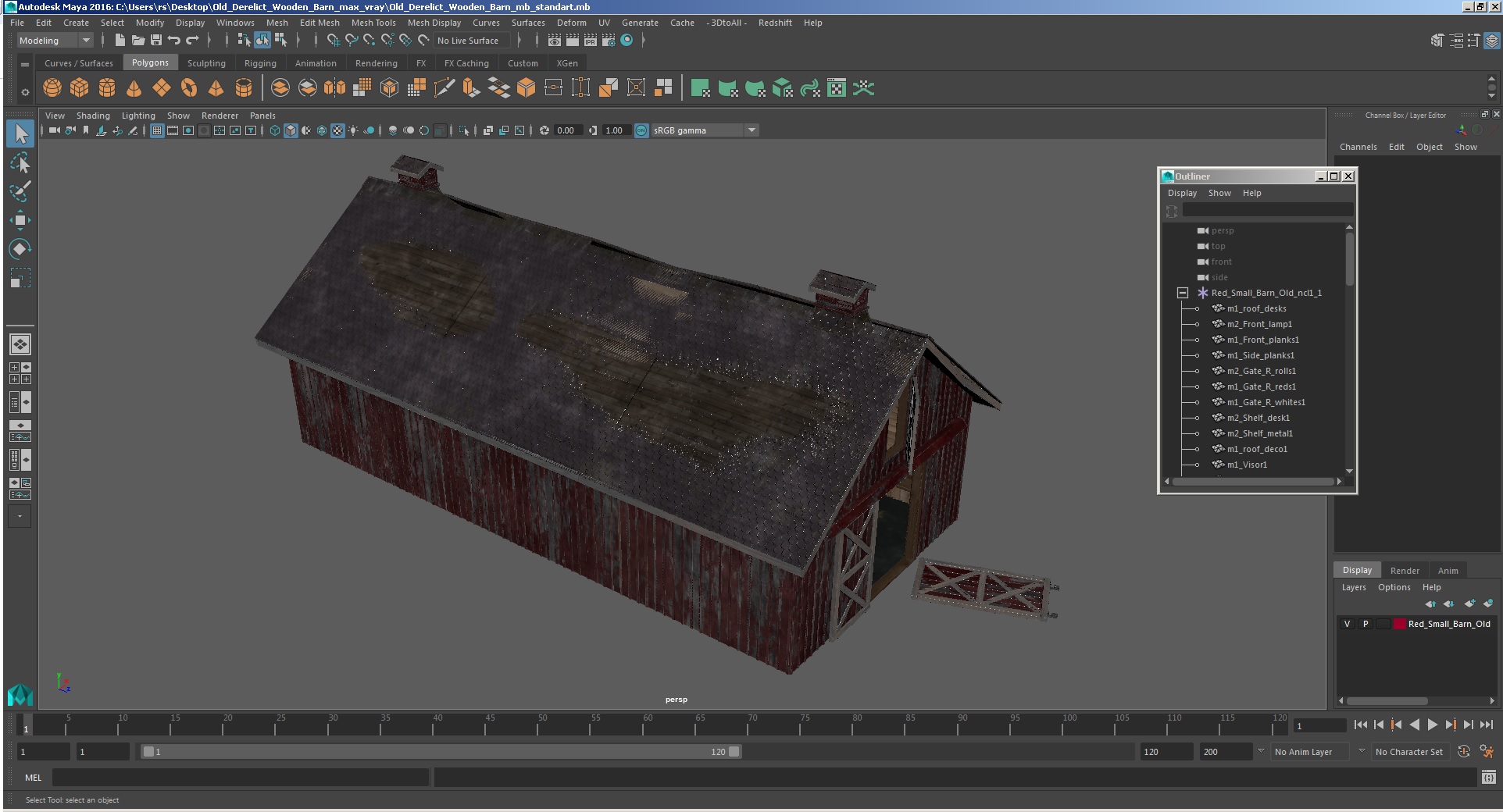
Task: Click the Open Scene folder icon
Action: [x=138, y=40]
